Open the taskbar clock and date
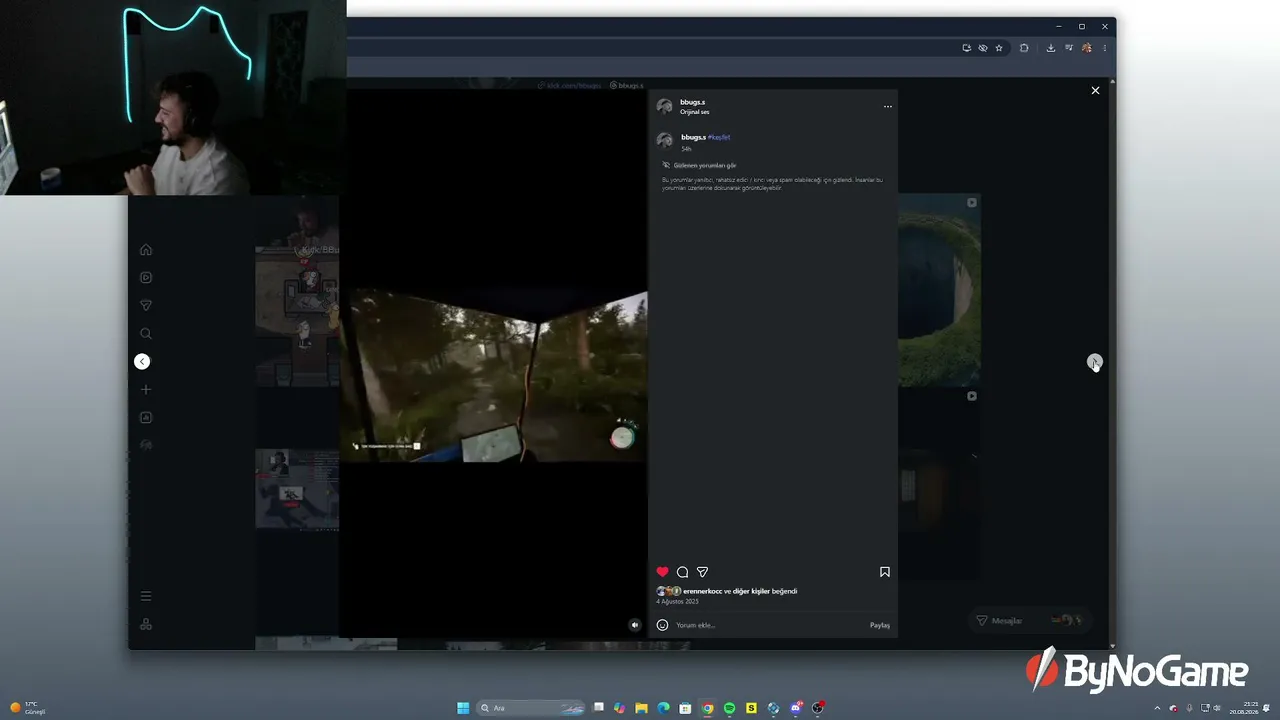Viewport: 1280px width, 720px height. pyautogui.click(x=1244, y=708)
